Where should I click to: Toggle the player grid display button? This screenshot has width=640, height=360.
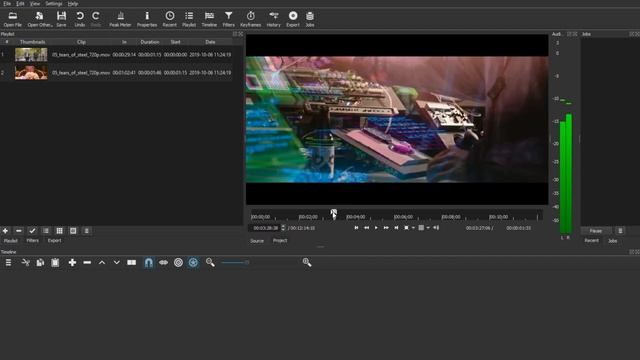(x=421, y=228)
